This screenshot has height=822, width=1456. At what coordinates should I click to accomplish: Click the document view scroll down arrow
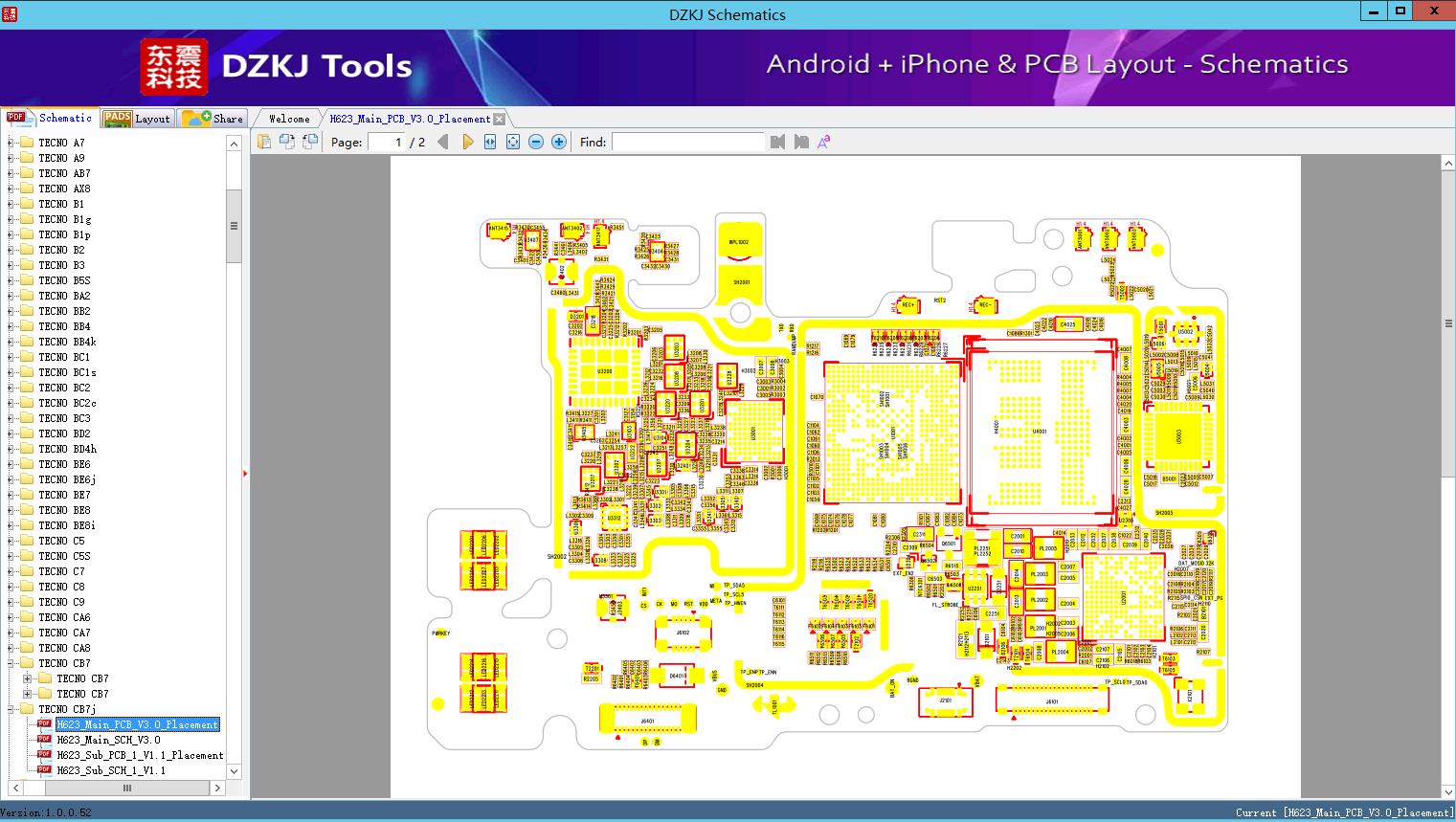click(1448, 791)
